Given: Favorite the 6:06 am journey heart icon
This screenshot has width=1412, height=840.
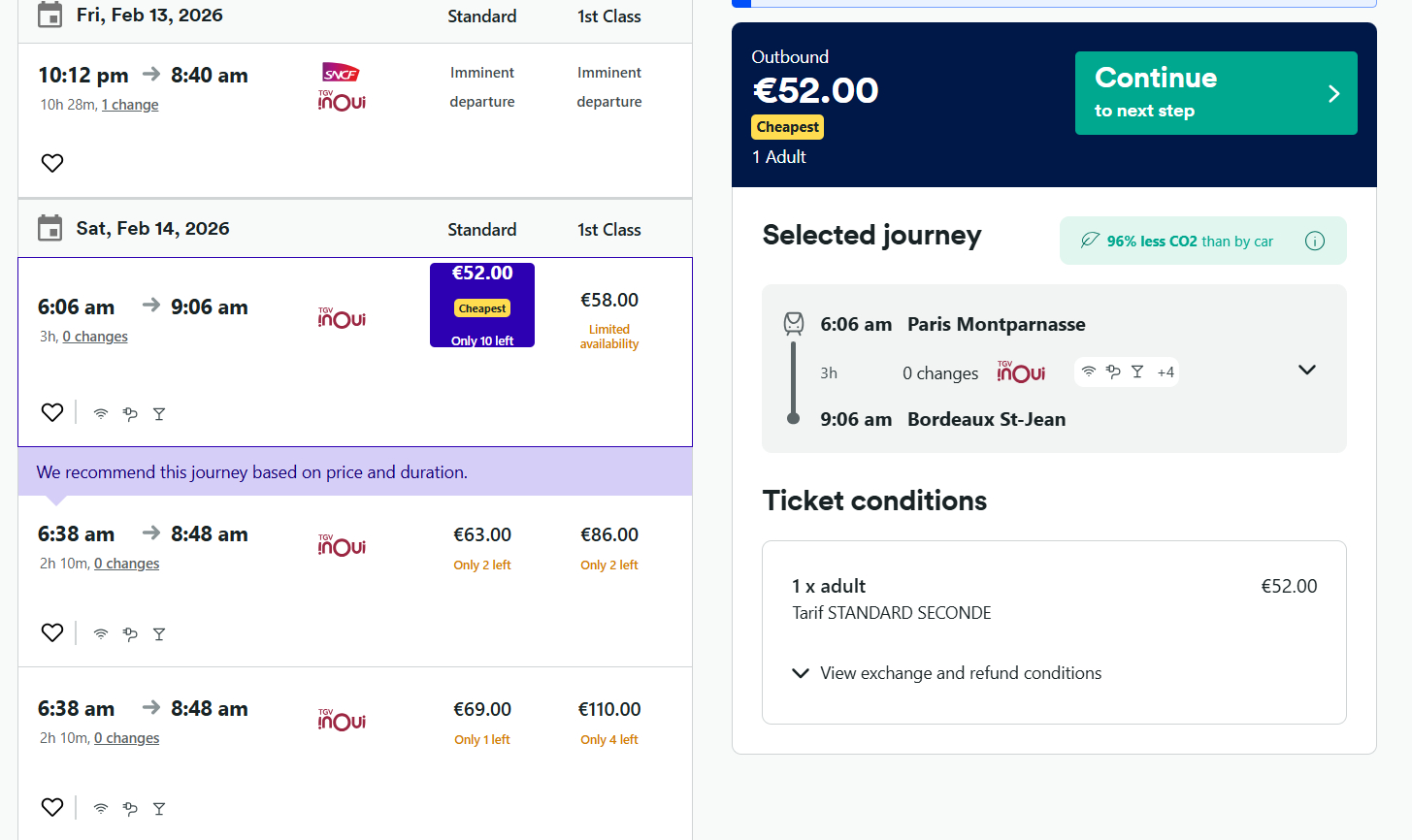Looking at the screenshot, I should [x=52, y=412].
